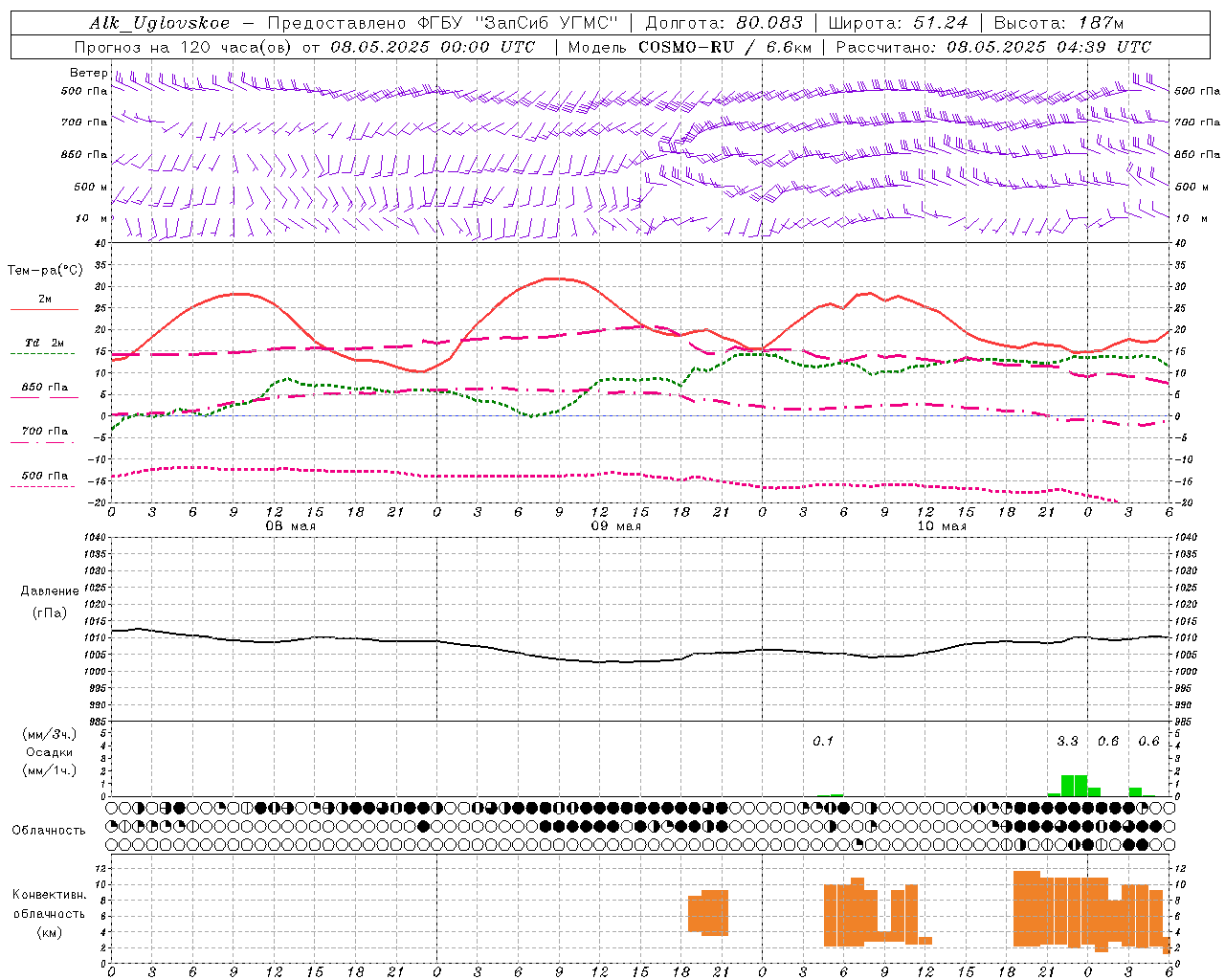Click the Давление pressure panel label
This screenshot has width=1225, height=980.
point(50,591)
